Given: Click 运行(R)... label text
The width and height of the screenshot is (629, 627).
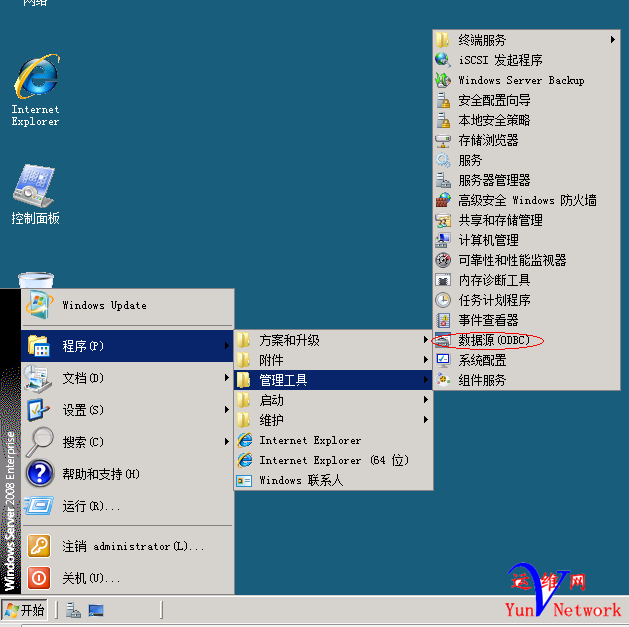Looking at the screenshot, I should tap(91, 506).
